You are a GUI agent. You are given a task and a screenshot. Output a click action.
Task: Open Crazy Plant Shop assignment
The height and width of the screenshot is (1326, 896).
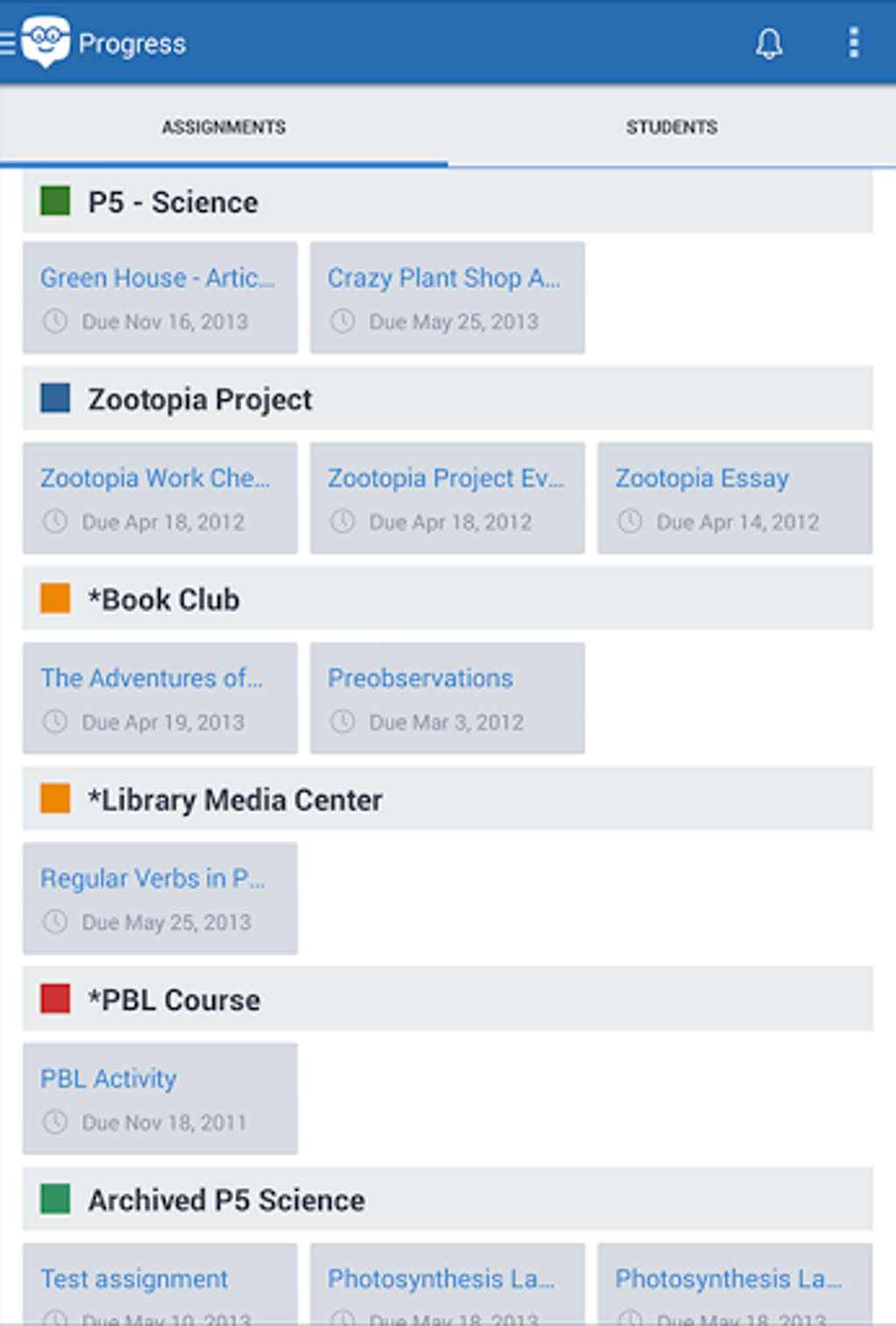(447, 297)
